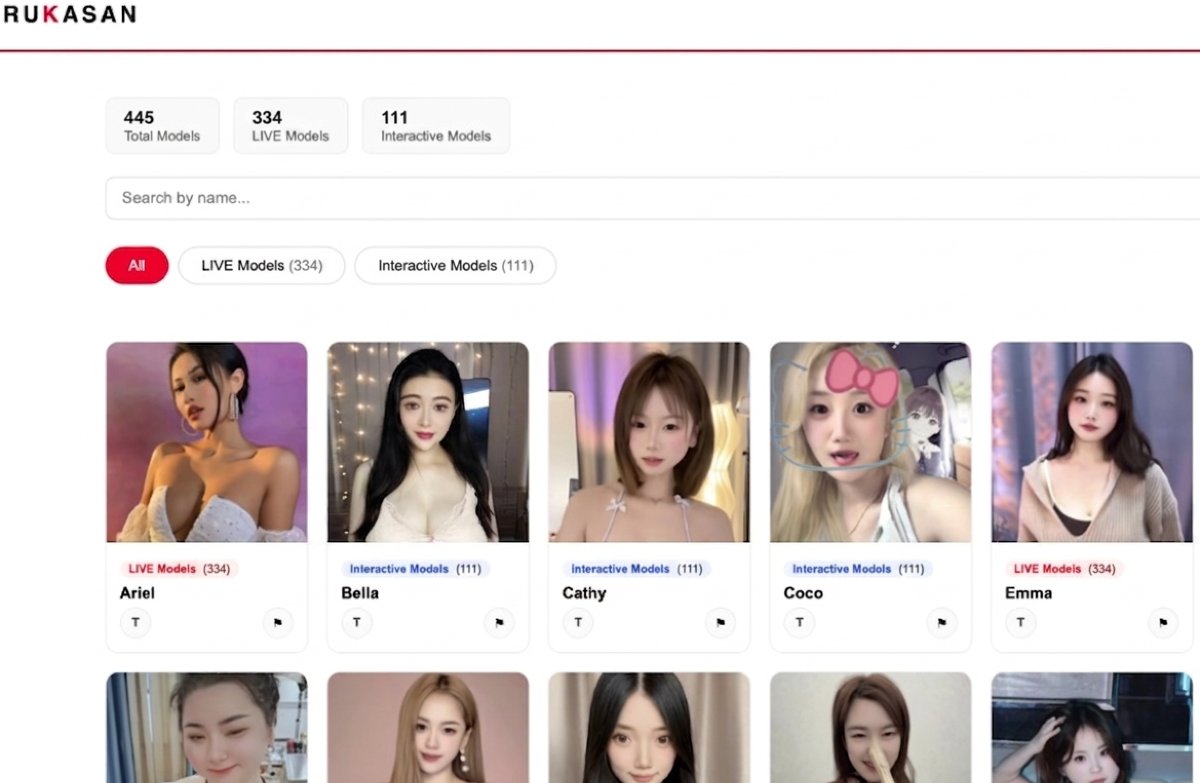
Task: Hit the flag icon on Emma's card
Action: [1162, 622]
